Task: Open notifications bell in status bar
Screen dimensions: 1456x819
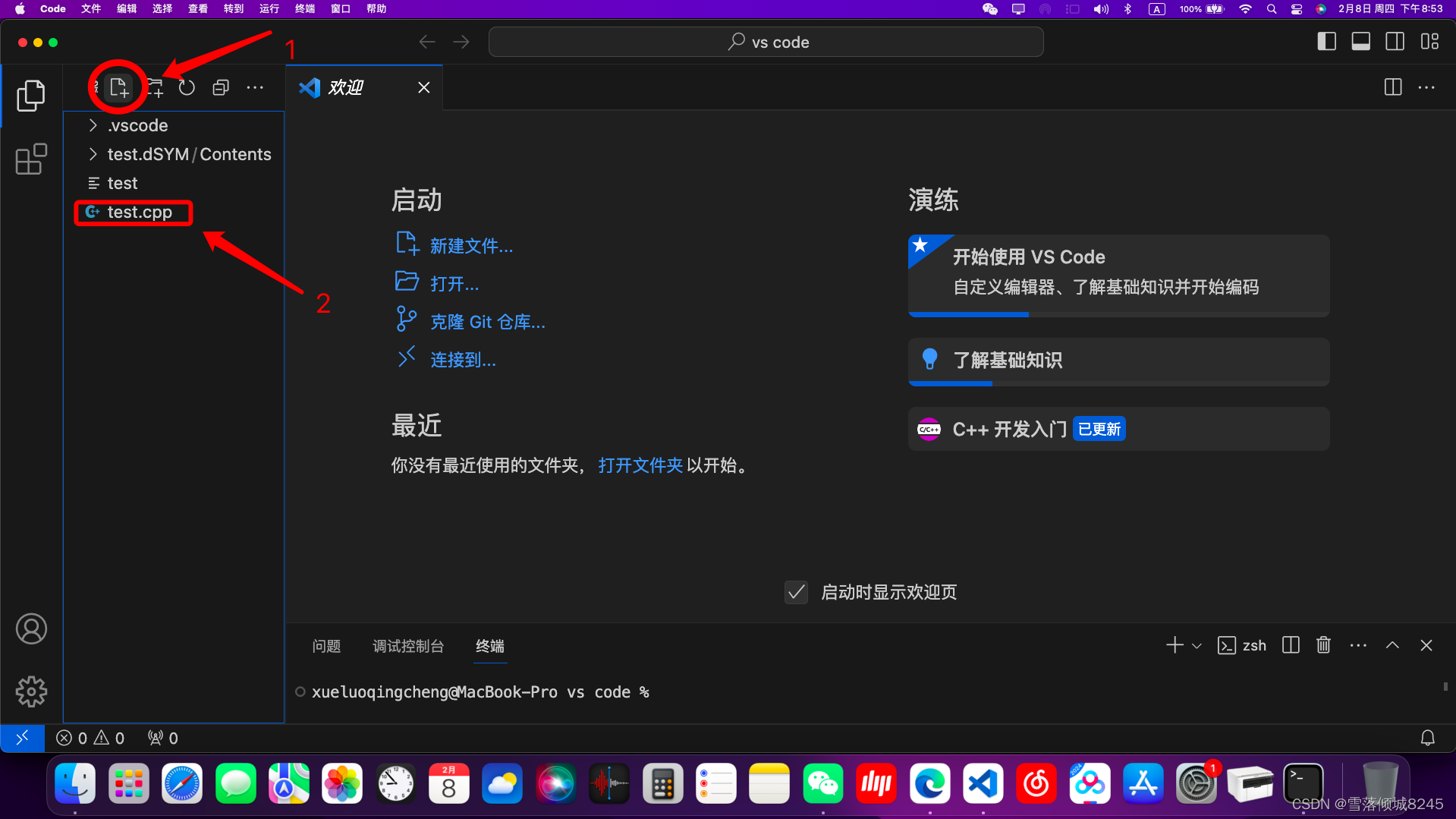Action: click(1427, 738)
